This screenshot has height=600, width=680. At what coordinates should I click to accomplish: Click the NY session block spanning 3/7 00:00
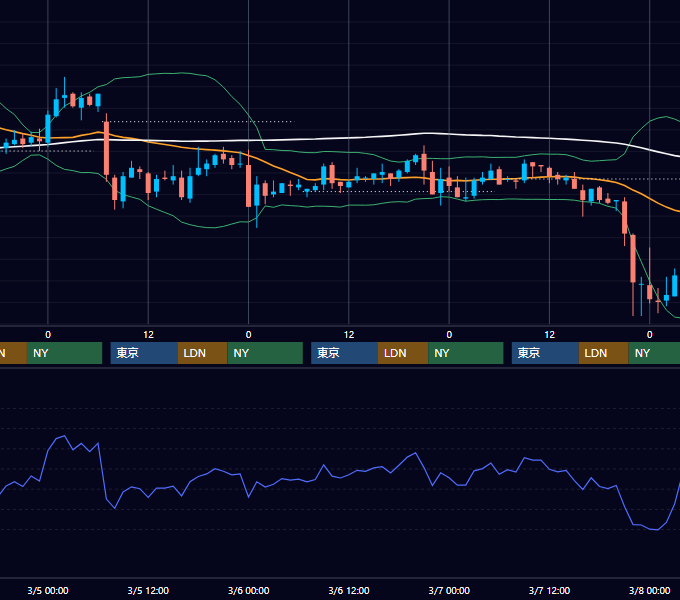click(466, 353)
